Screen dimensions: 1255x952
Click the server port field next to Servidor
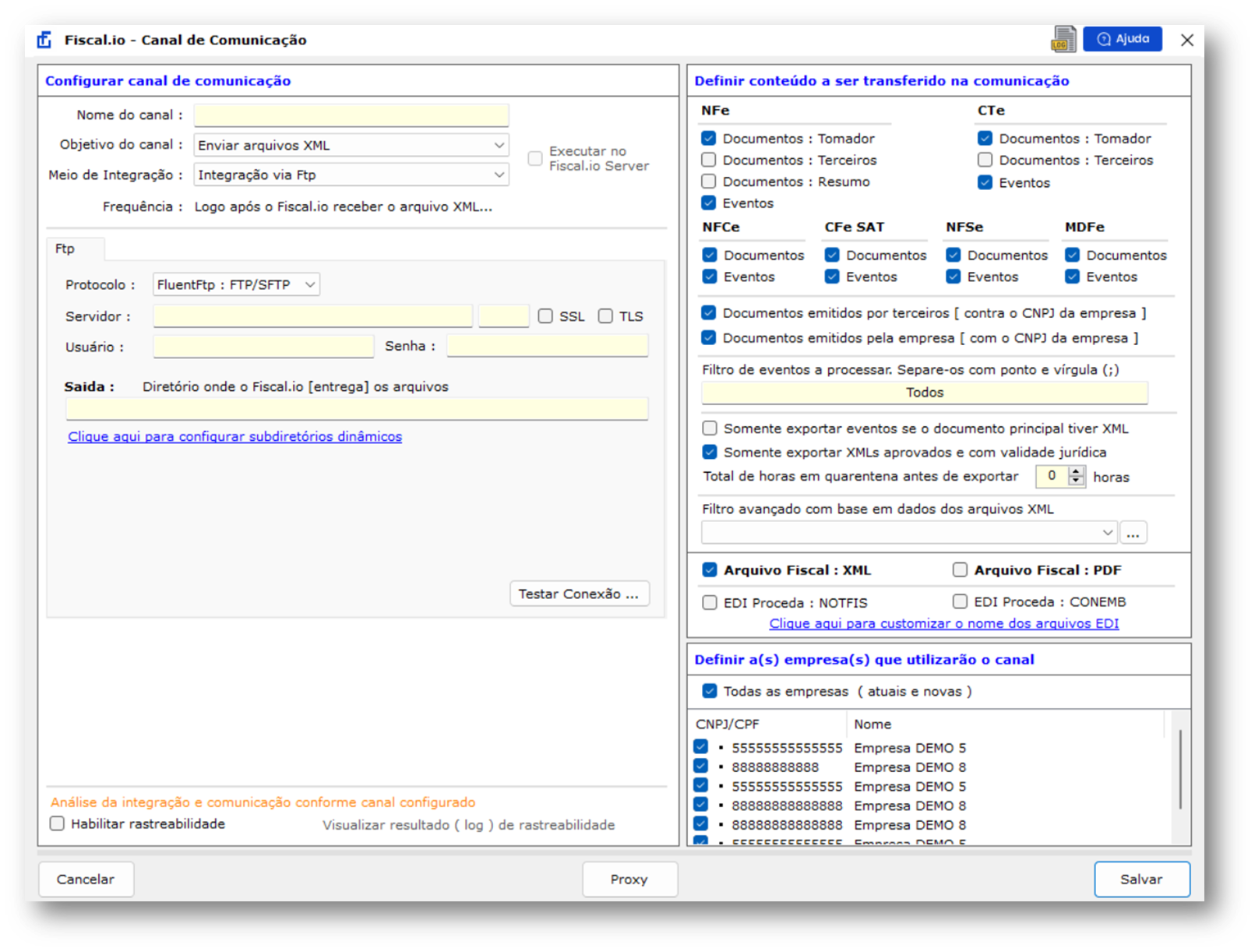pos(503,316)
